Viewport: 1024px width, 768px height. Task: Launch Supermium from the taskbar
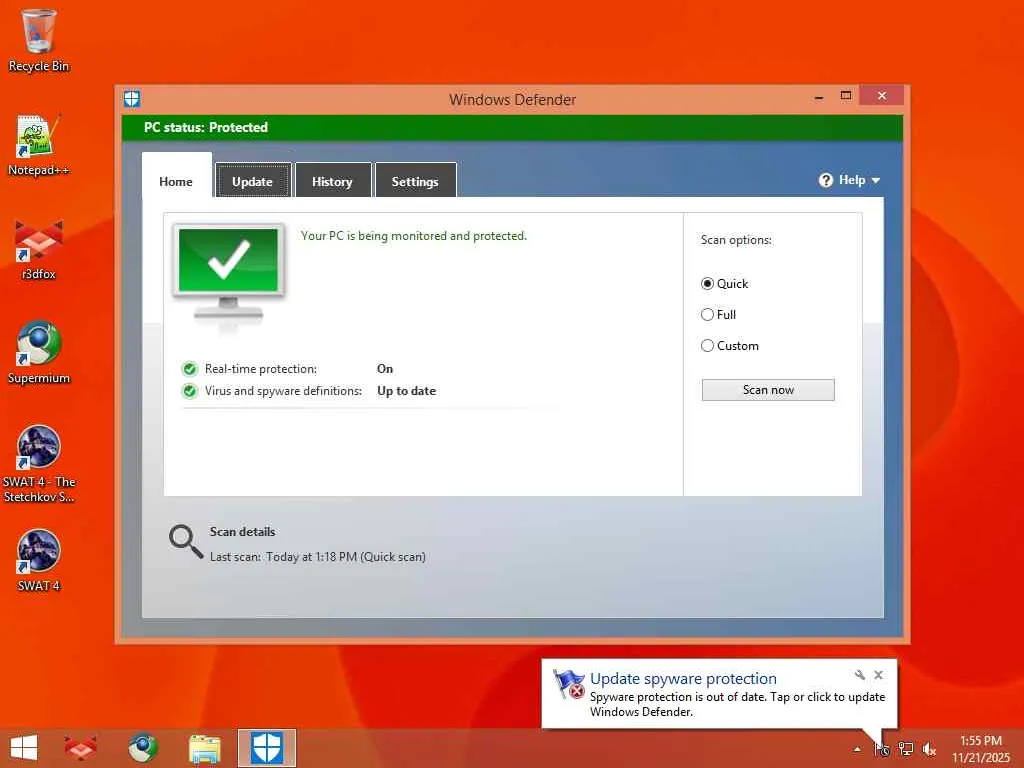142,748
